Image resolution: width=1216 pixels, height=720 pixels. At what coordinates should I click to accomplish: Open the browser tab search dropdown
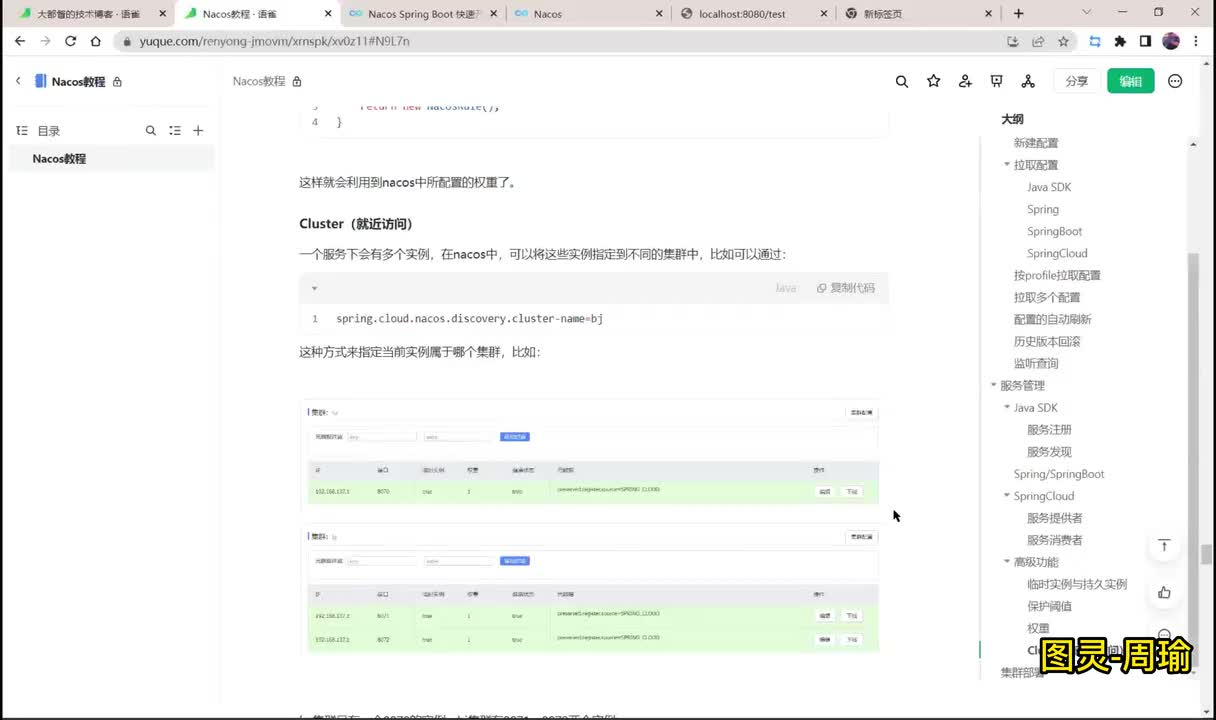(1087, 13)
